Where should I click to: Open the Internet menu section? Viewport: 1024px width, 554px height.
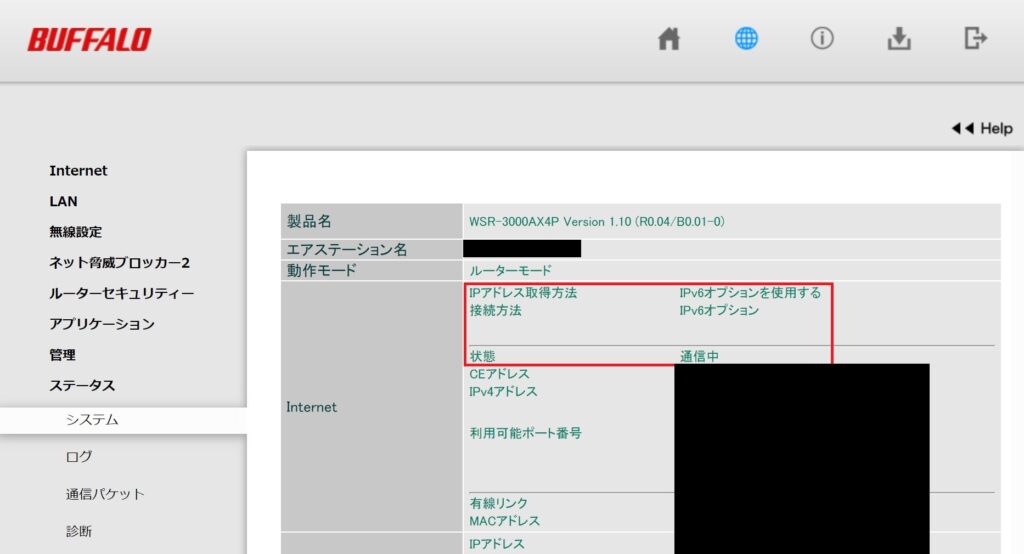(x=78, y=171)
